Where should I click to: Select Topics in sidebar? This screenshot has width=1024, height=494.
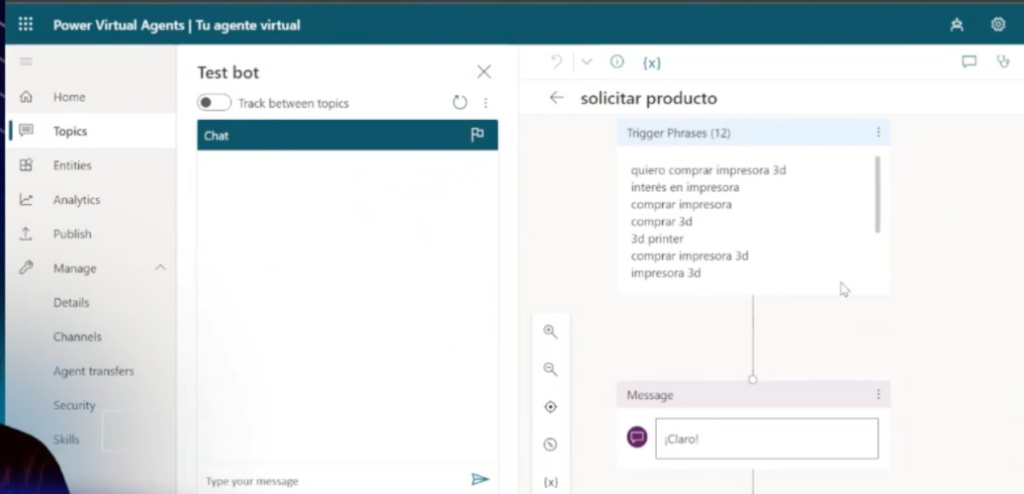pyautogui.click(x=70, y=131)
